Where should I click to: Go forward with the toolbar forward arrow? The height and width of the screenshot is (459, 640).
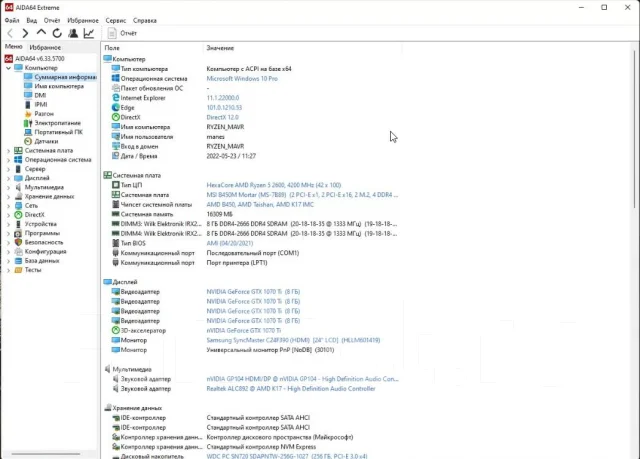[25, 33]
